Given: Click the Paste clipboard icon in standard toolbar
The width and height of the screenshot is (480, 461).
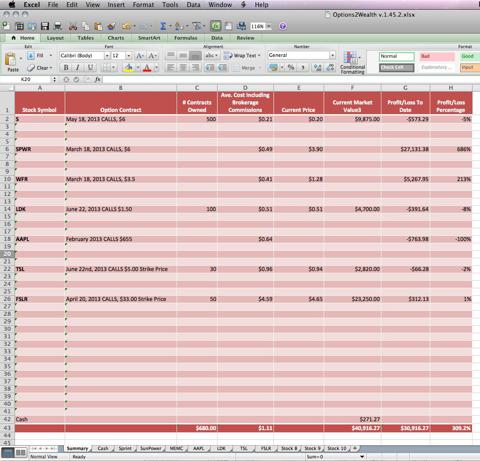Looking at the screenshot, I should point(98,26).
